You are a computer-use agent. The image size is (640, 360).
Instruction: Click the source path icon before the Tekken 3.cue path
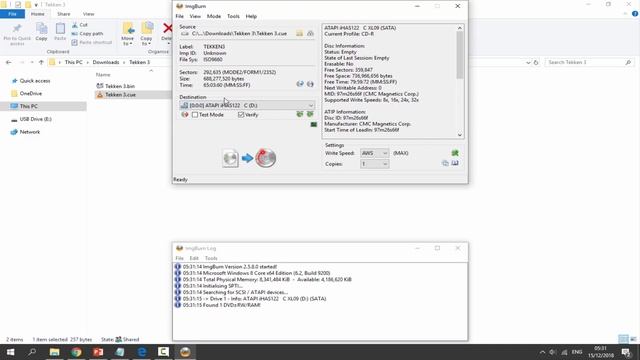coord(185,33)
